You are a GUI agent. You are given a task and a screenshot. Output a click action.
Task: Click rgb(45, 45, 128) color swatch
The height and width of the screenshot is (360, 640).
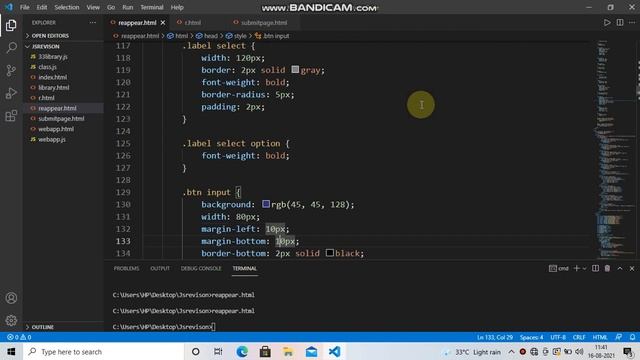tap(266, 204)
